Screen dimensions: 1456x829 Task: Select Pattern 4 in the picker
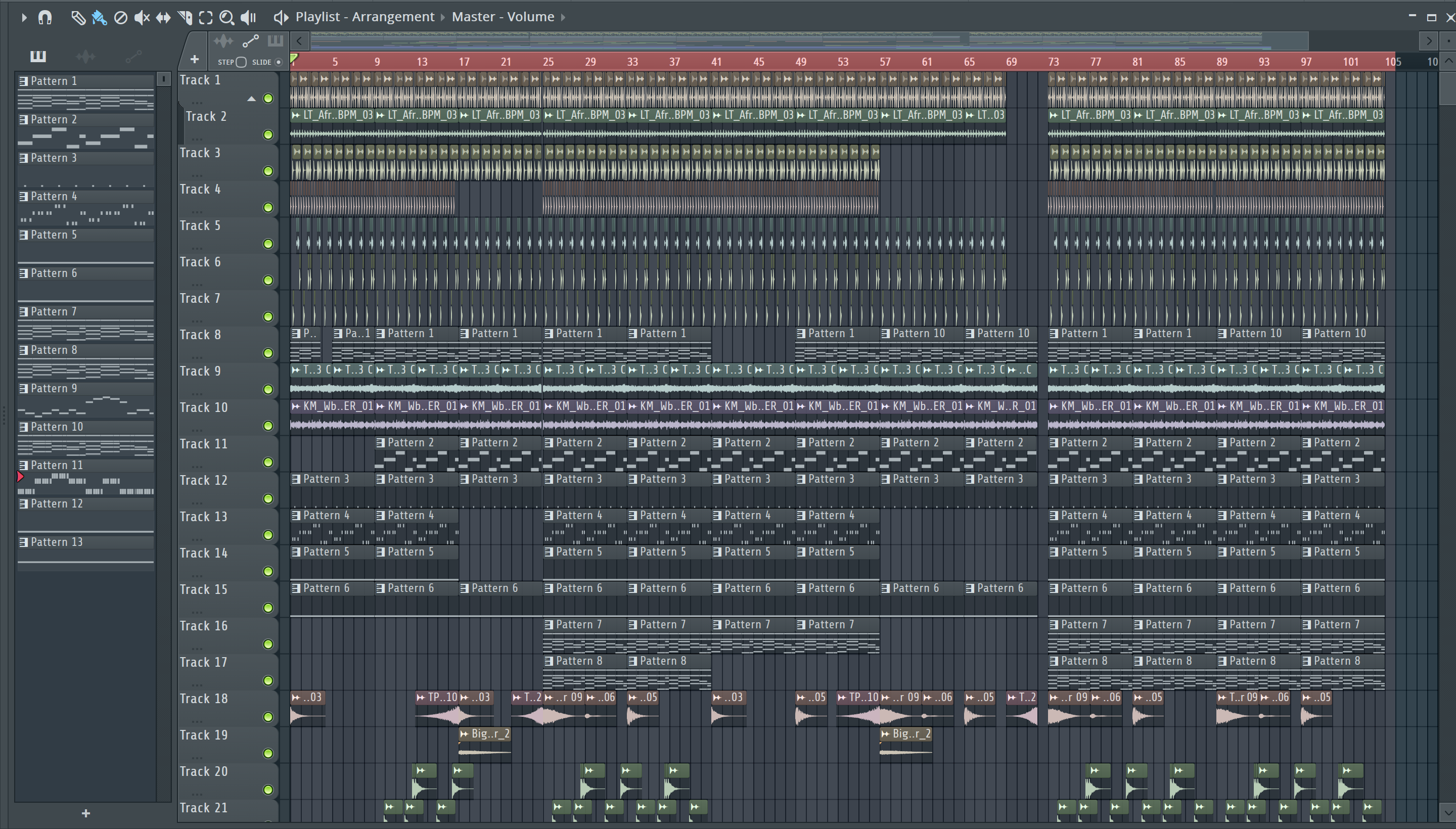(x=85, y=207)
